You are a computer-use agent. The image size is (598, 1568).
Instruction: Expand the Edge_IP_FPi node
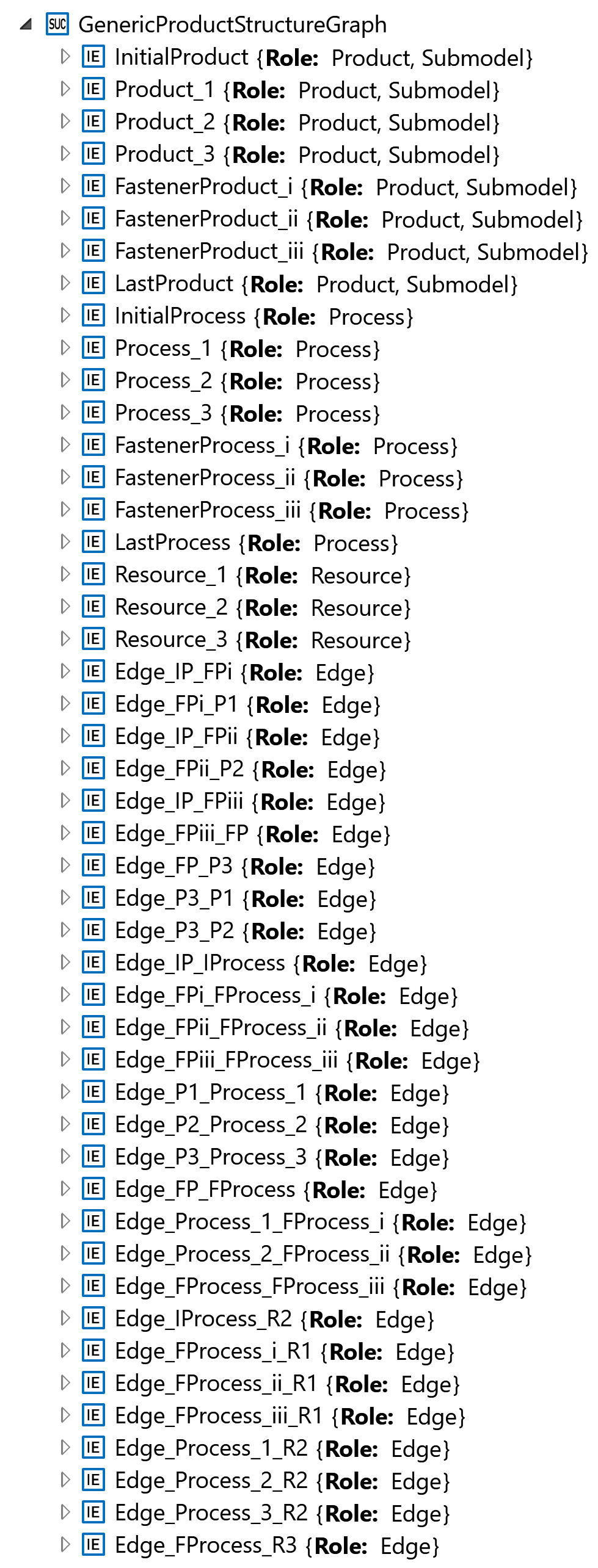[65, 671]
